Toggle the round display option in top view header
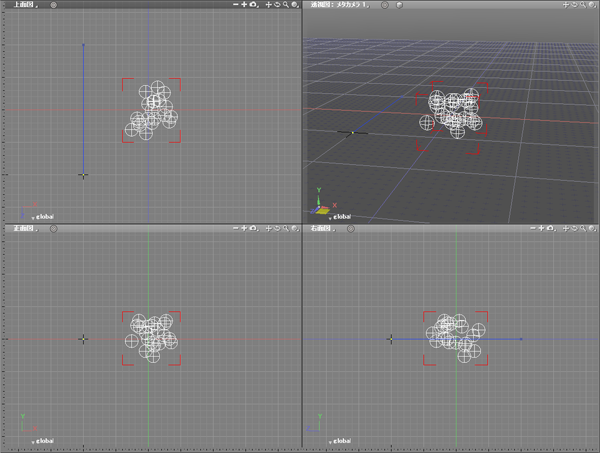 [x=53, y=5]
